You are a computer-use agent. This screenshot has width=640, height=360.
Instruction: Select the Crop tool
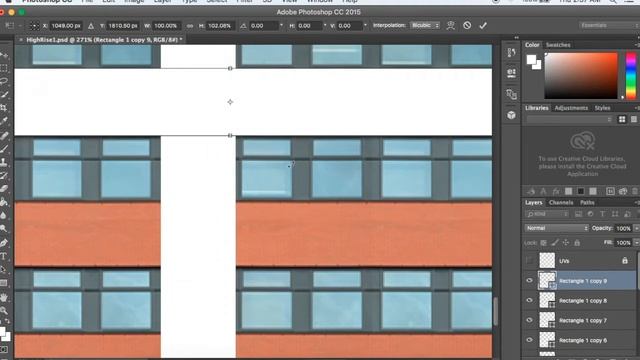[x=4, y=108]
